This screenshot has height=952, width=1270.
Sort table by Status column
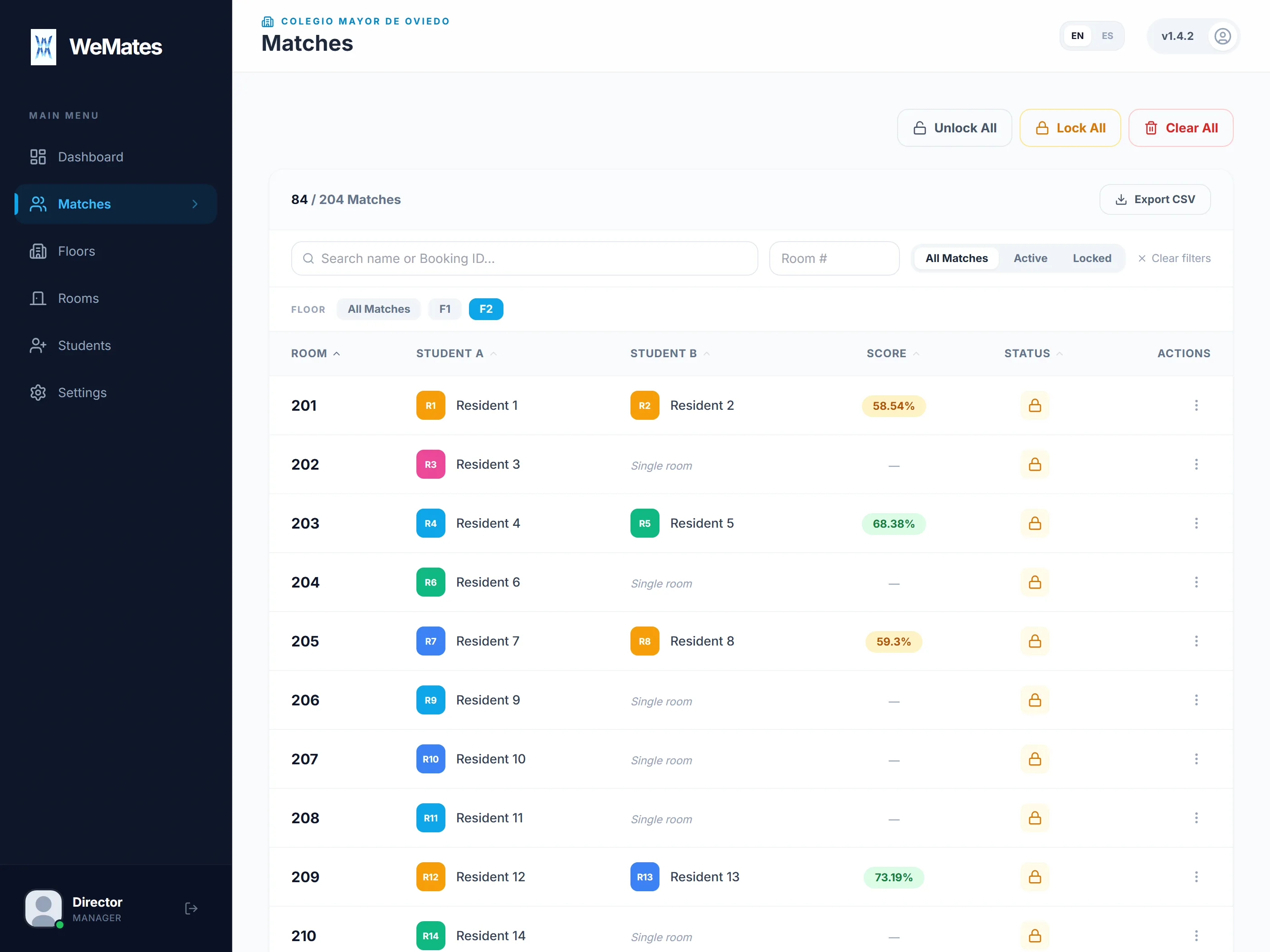point(1033,354)
